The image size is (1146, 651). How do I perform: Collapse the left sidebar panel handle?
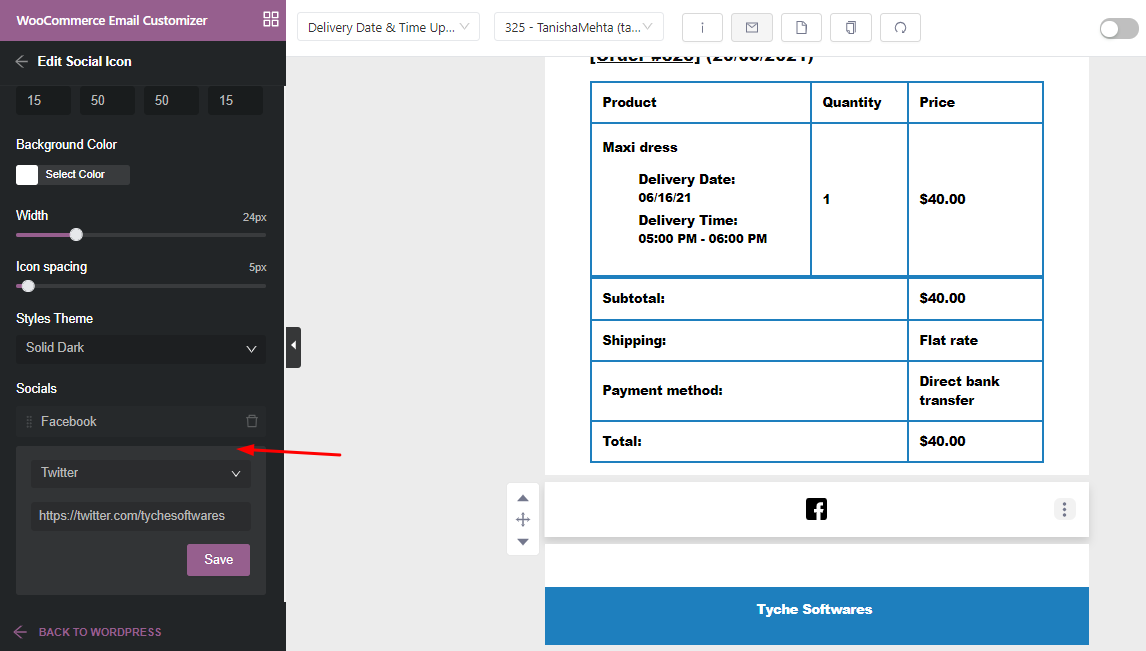[293, 346]
